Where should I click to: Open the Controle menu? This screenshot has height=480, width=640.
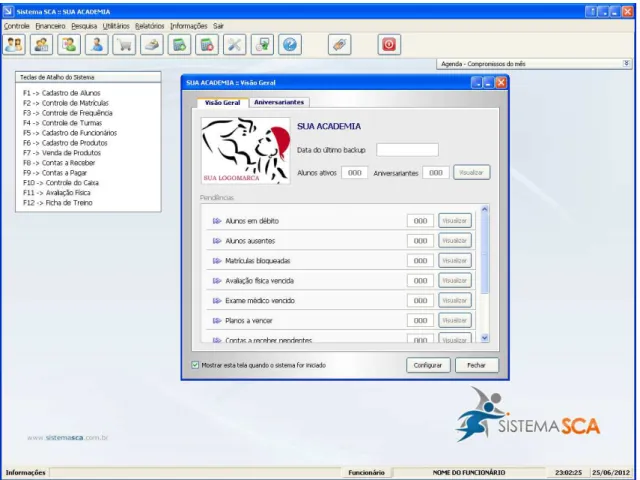16,26
